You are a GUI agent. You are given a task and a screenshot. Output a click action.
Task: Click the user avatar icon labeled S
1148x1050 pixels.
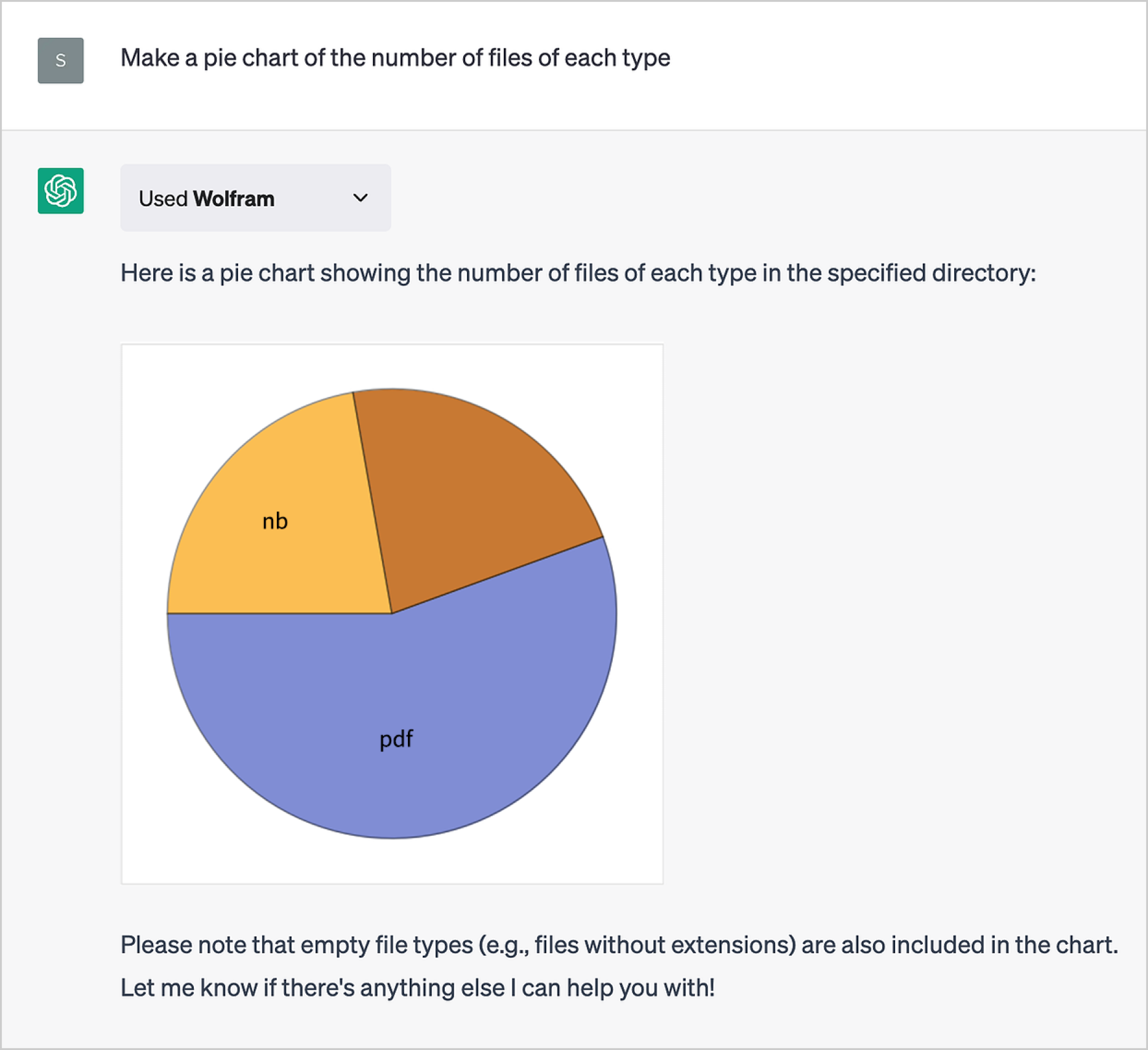(x=60, y=60)
